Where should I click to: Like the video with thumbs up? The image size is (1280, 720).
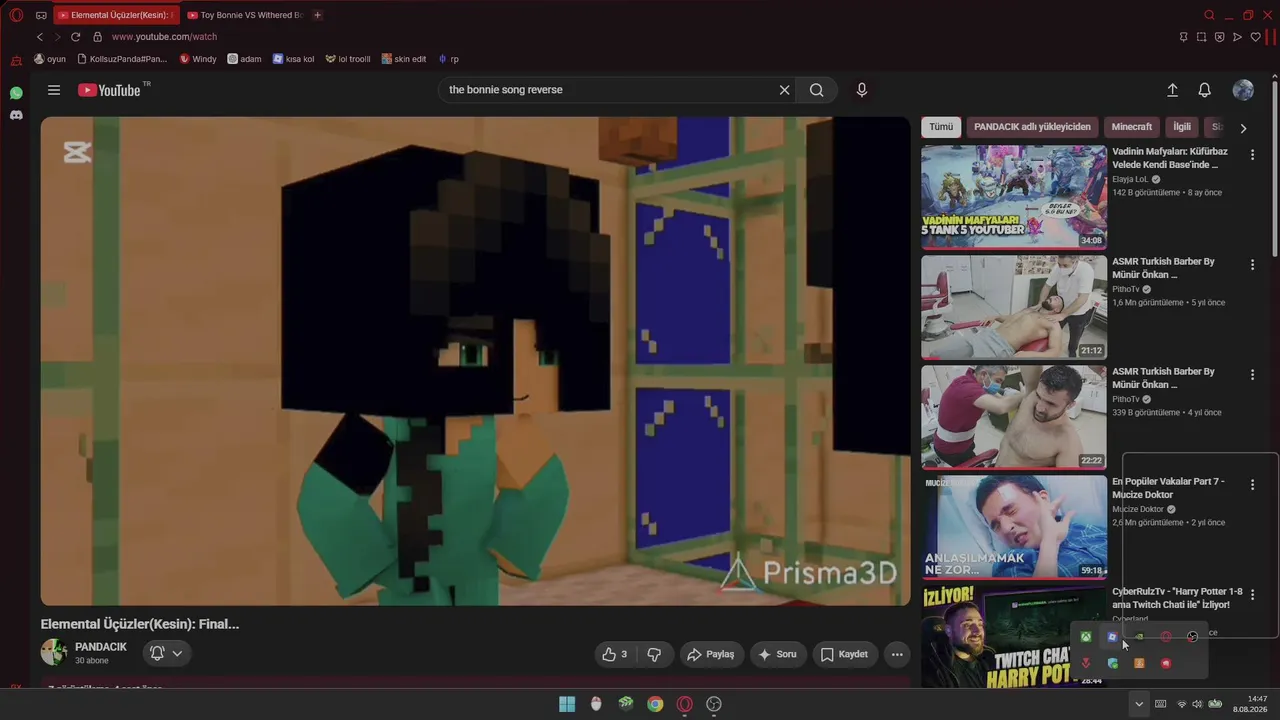point(614,654)
